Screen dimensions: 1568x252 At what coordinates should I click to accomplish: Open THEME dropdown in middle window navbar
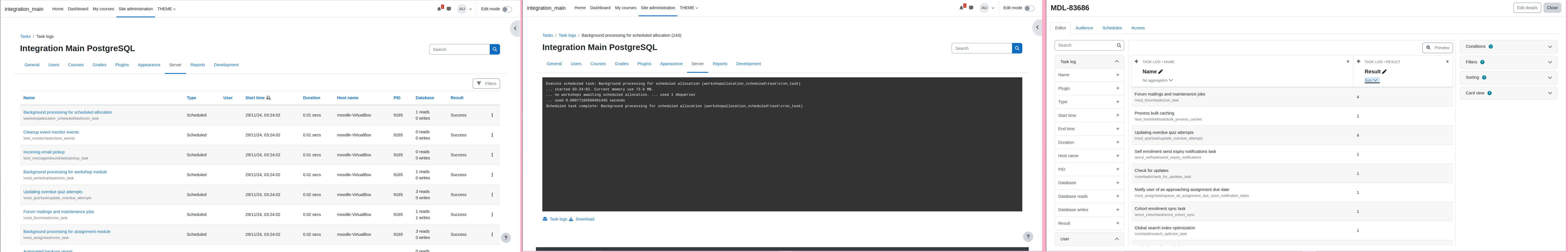point(689,8)
